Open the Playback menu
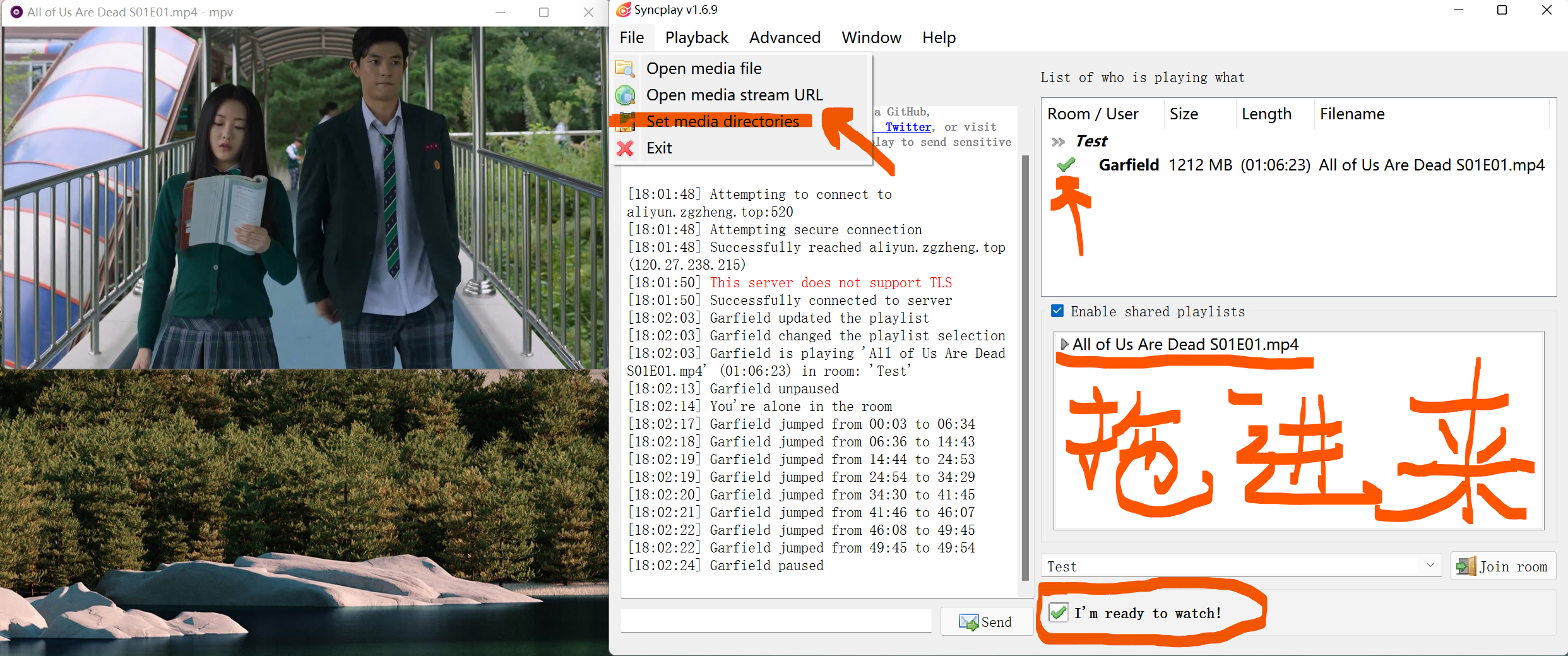 tap(696, 37)
